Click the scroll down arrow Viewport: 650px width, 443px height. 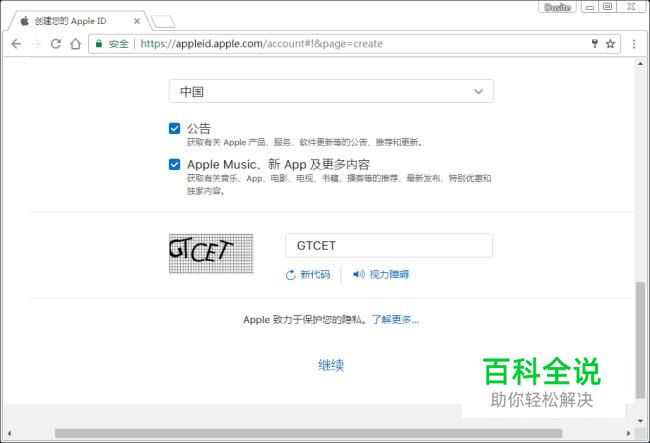pos(640,421)
